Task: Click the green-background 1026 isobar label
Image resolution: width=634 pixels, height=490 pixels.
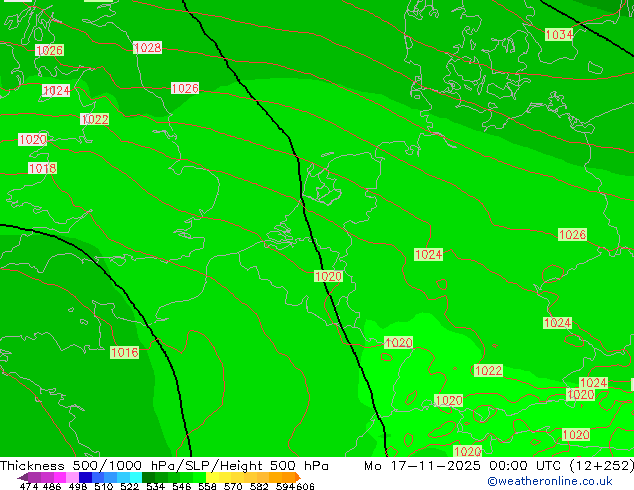Action: (x=572, y=234)
